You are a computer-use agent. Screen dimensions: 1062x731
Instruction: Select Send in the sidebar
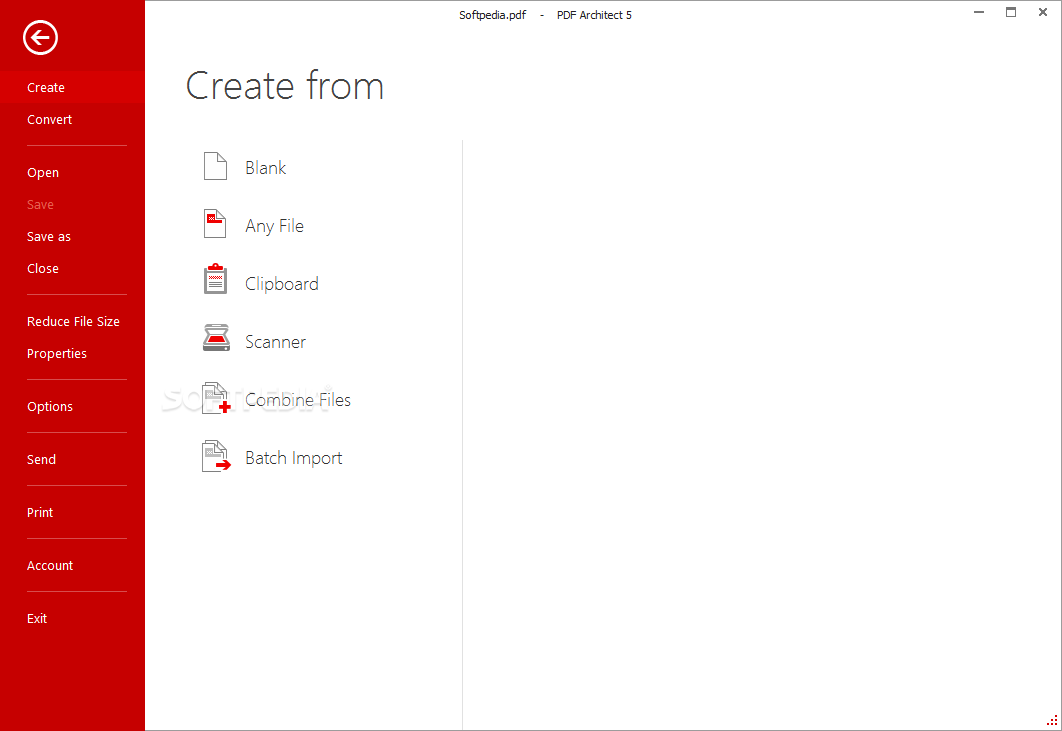click(x=41, y=459)
